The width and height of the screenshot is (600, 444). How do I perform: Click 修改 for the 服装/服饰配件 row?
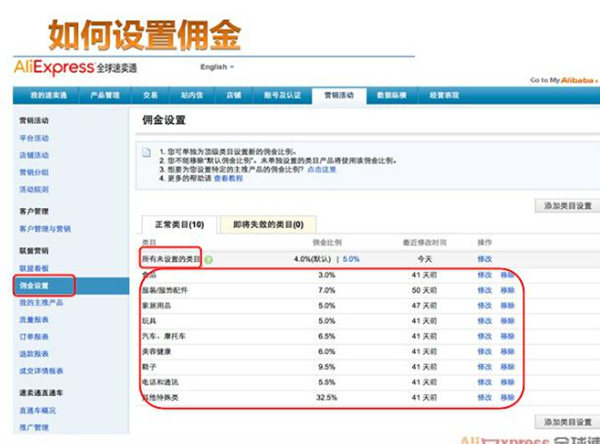pyautogui.click(x=484, y=288)
